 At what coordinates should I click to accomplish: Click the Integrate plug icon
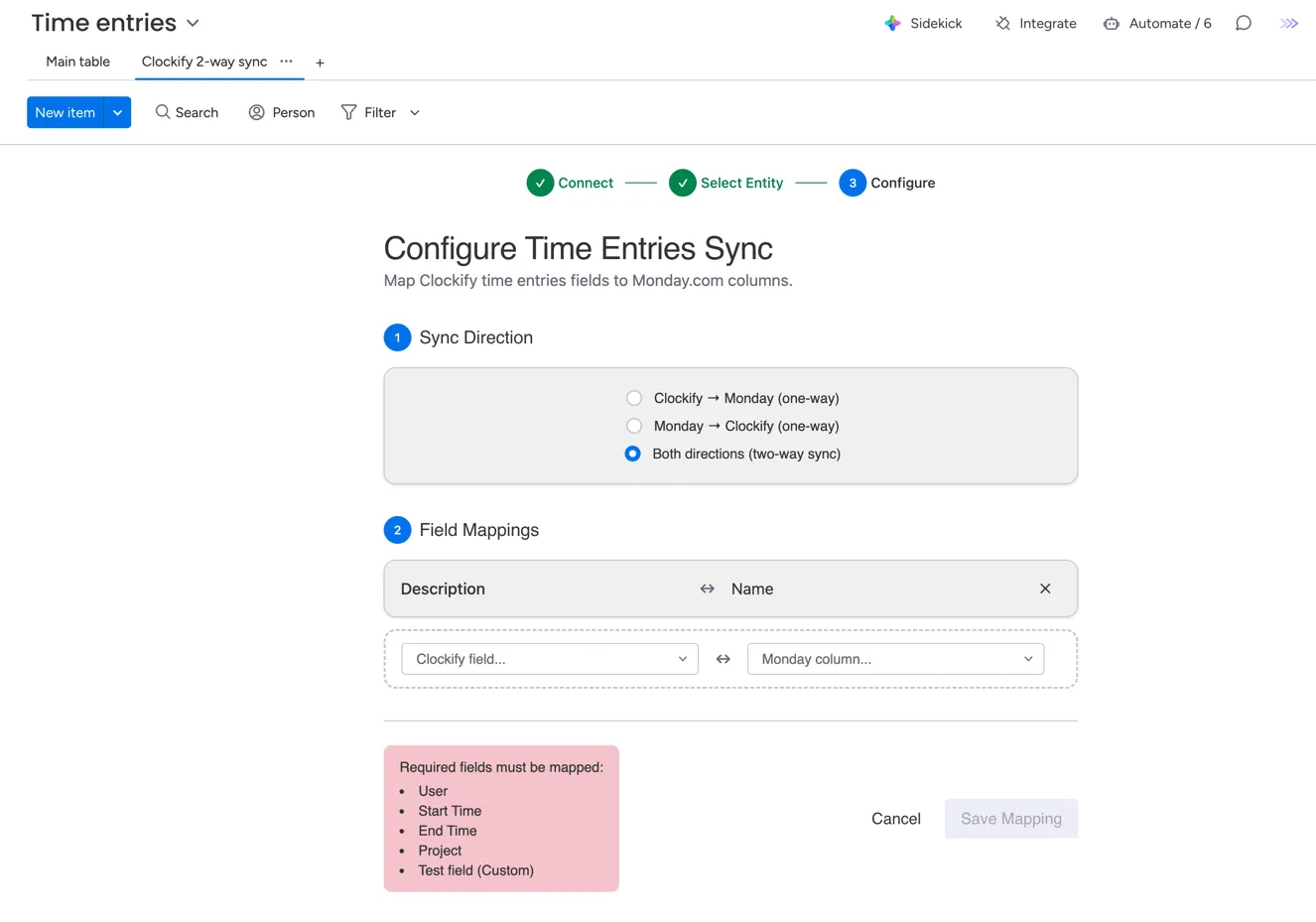1002,24
